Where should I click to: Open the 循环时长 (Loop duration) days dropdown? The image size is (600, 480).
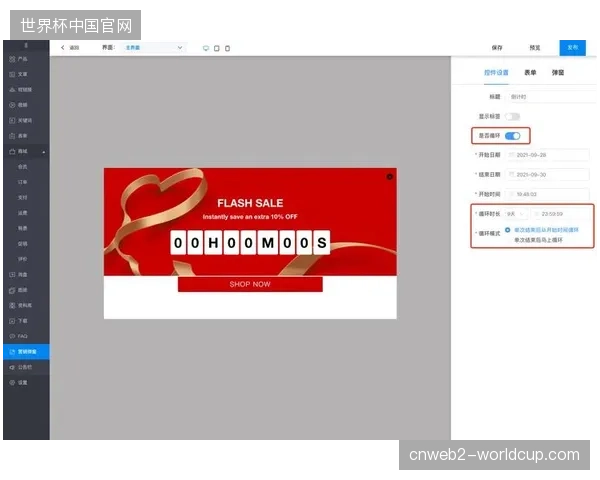(x=517, y=214)
